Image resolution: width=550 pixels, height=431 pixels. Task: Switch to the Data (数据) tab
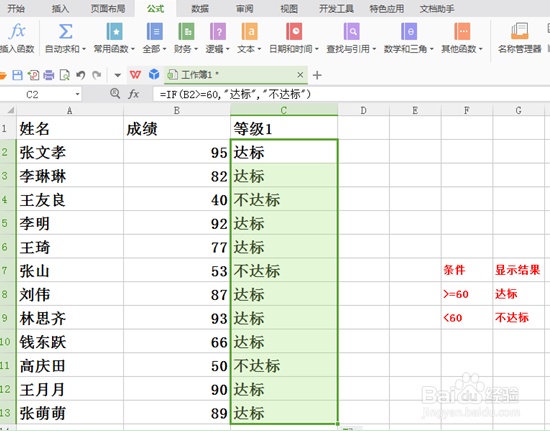(200, 8)
